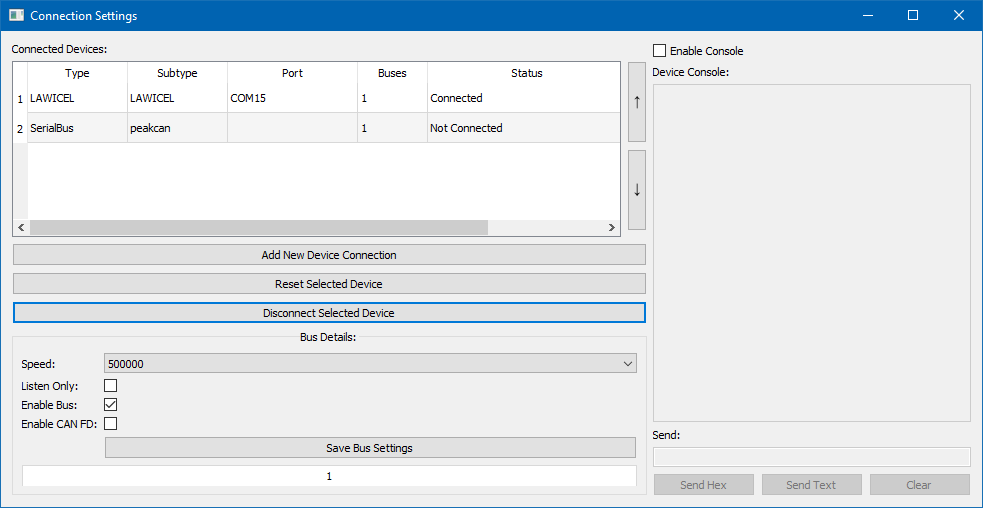Reset the selected device
This screenshot has height=508, width=983.
point(329,284)
